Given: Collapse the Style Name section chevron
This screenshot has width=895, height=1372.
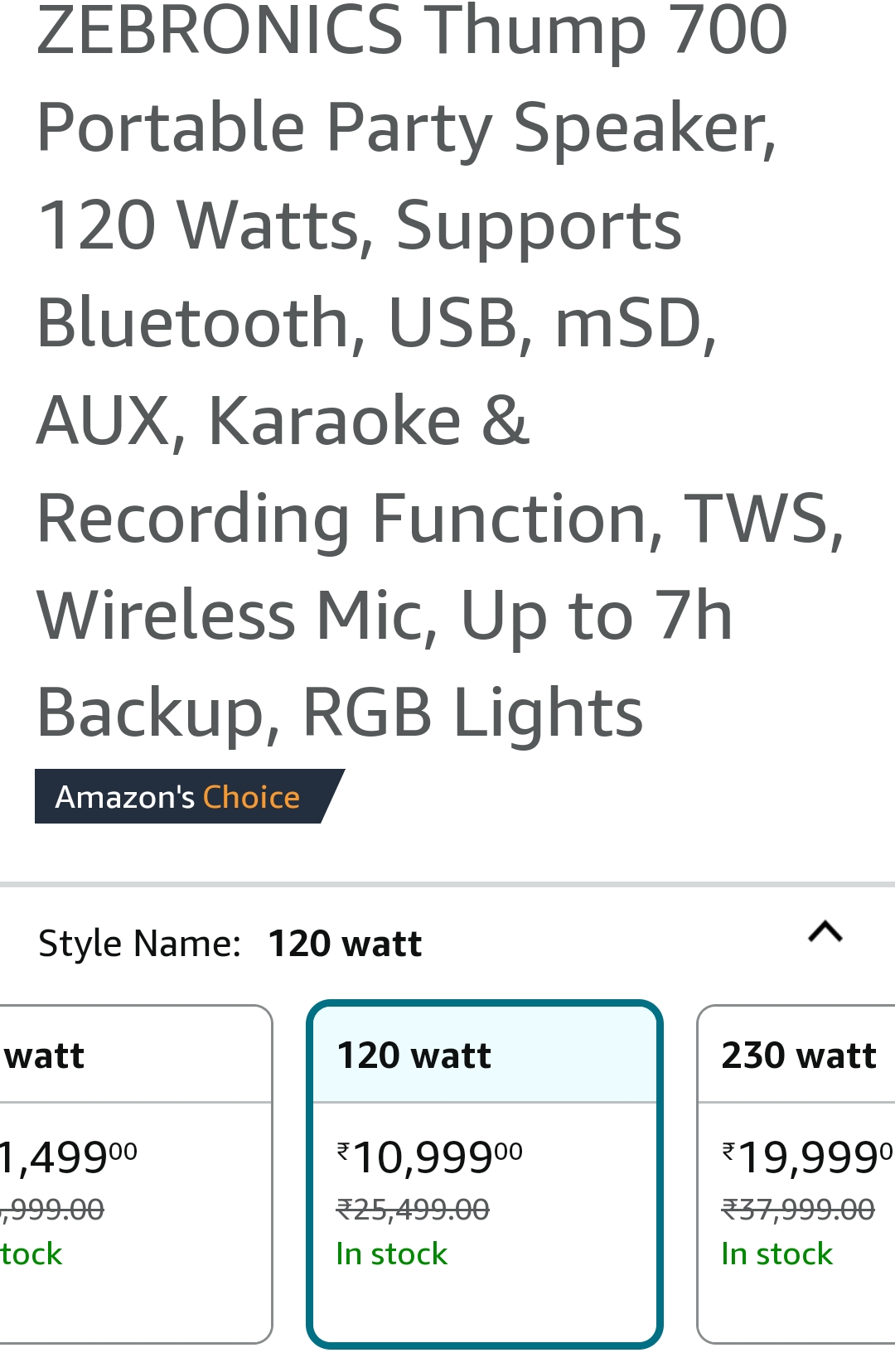Looking at the screenshot, I should coord(825,932).
